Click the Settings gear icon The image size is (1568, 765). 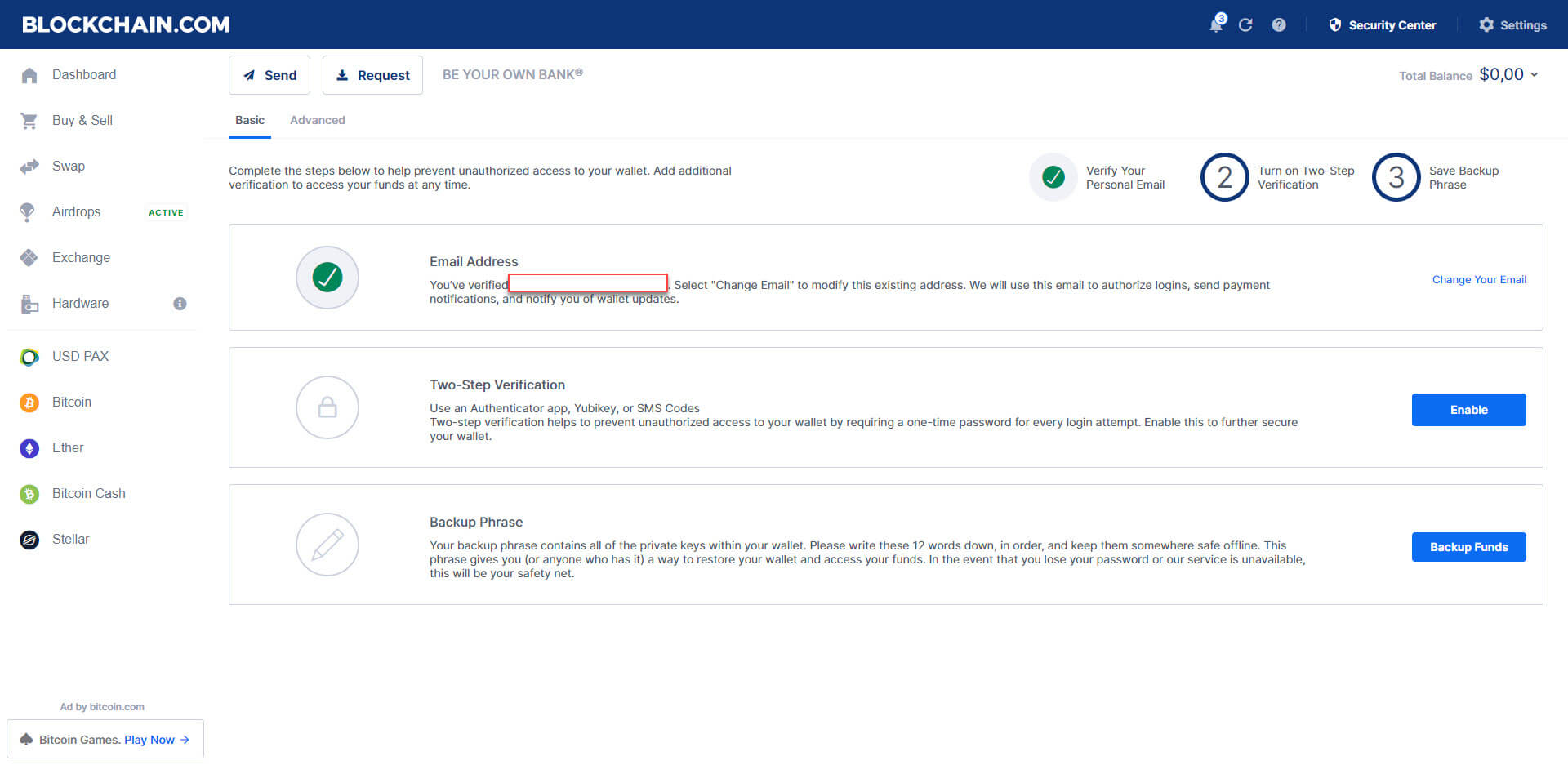1486,25
